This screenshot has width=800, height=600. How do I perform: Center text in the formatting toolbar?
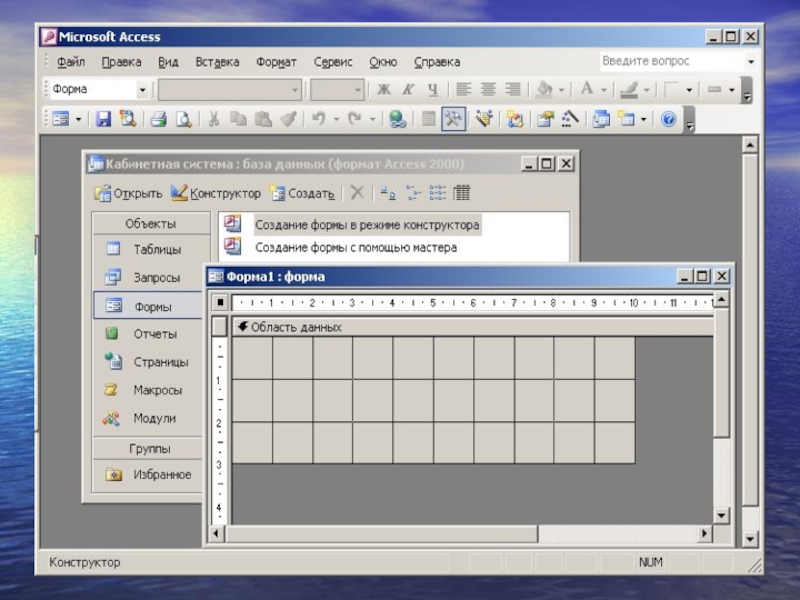click(x=488, y=89)
